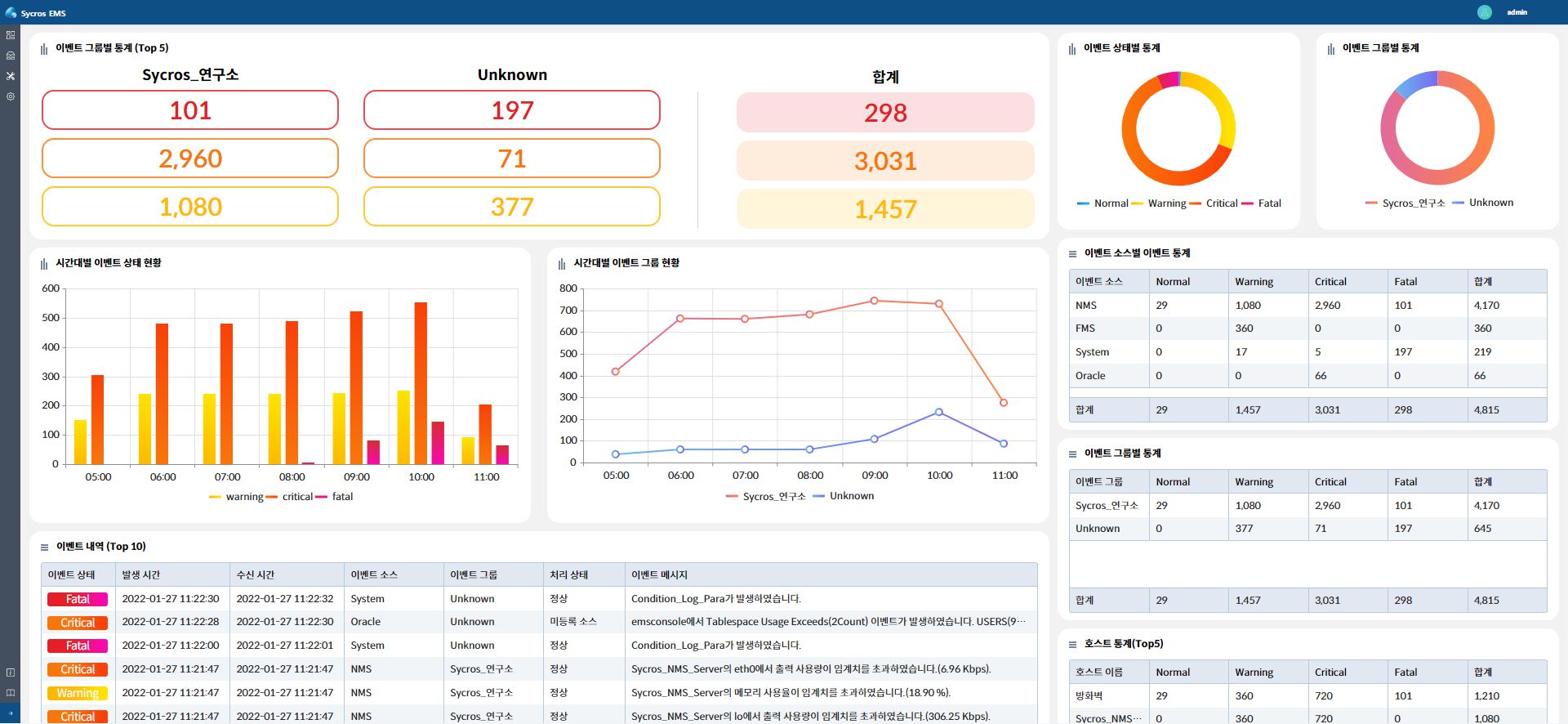The height and width of the screenshot is (724, 1568).
Task: Sort event list by 발생 시간 column
Action: (141, 575)
